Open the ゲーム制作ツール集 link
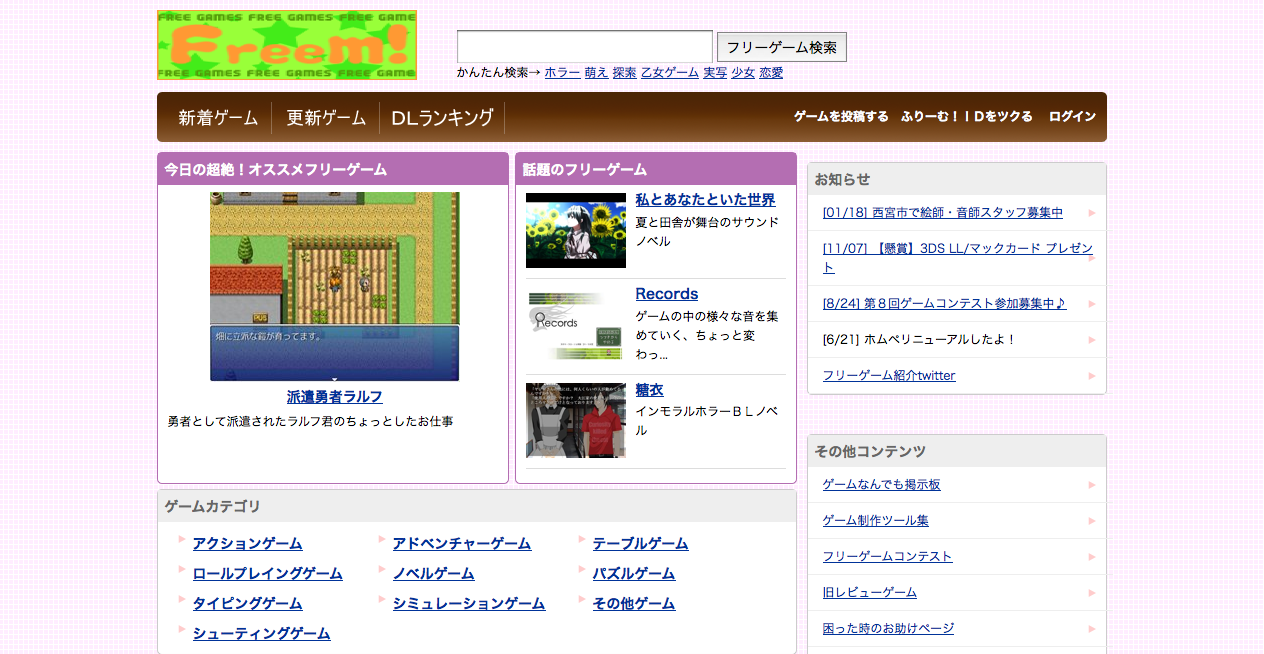 click(876, 521)
